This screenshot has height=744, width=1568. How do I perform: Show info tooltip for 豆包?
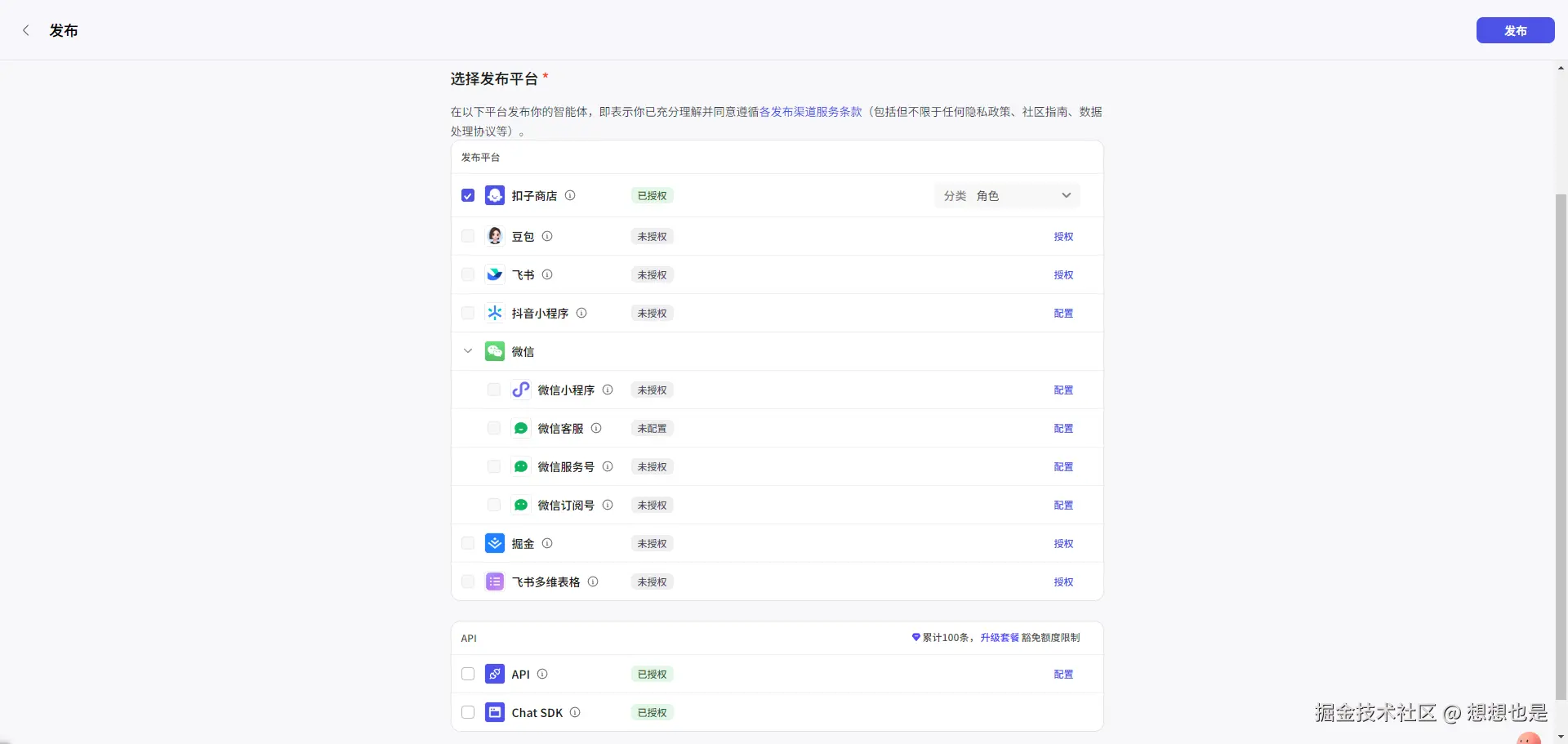click(x=547, y=236)
